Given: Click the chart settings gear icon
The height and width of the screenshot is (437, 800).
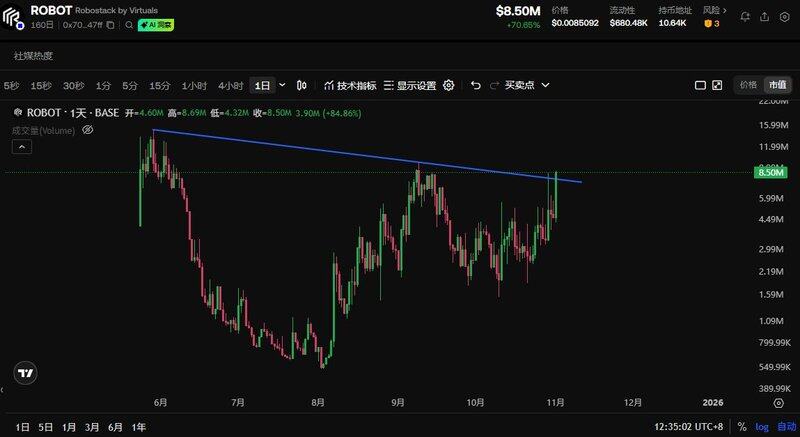Looking at the screenshot, I should pyautogui.click(x=449, y=86).
